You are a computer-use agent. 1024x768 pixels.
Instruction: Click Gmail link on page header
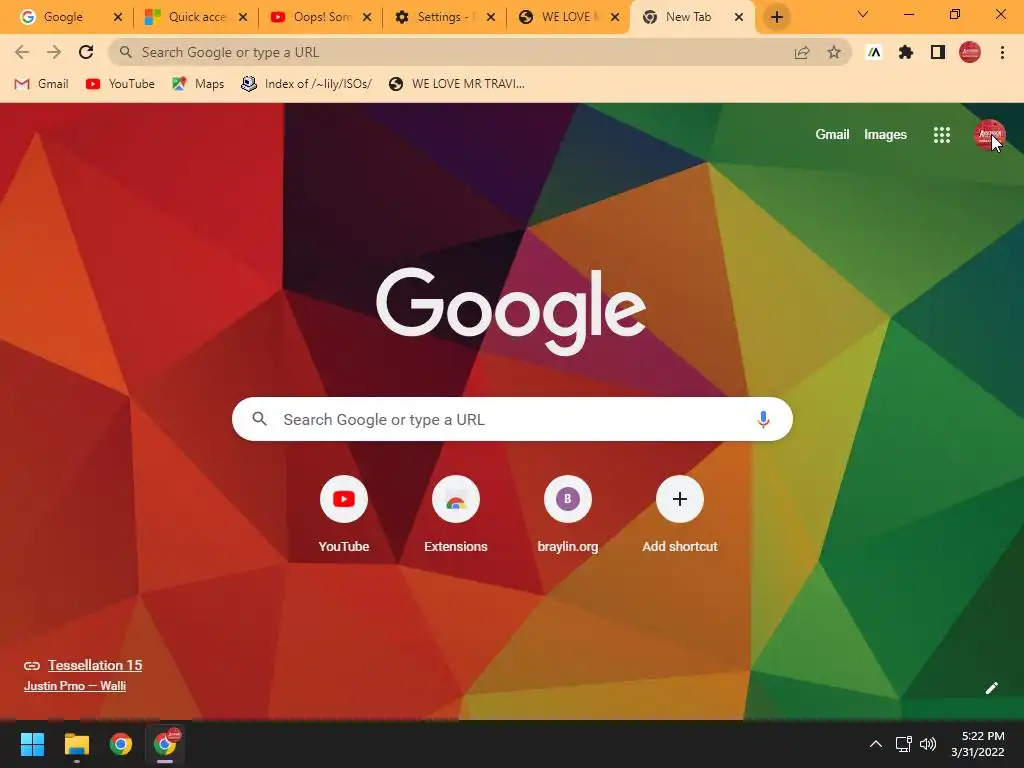(832, 135)
